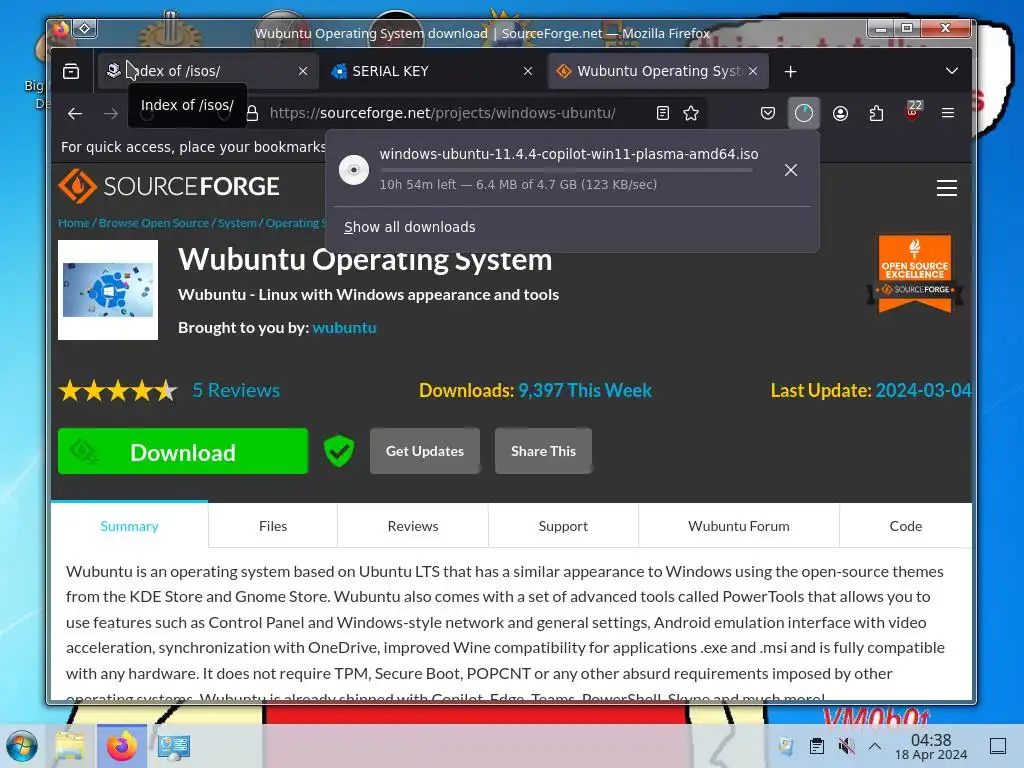Open the system monitor taskbar icon
Image resolution: width=1024 pixels, height=768 pixels.
[173, 746]
